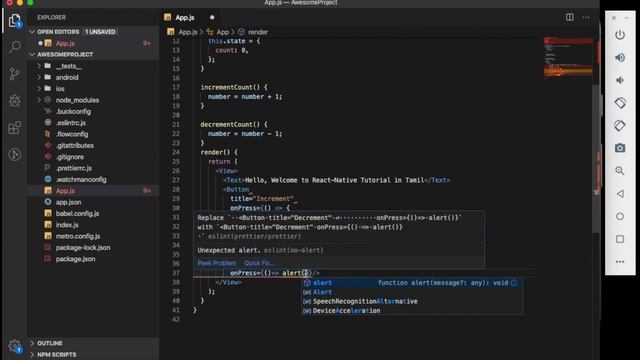Take an emulator screenshot with camera icon
The width and height of the screenshot is (640, 360).
620,148
